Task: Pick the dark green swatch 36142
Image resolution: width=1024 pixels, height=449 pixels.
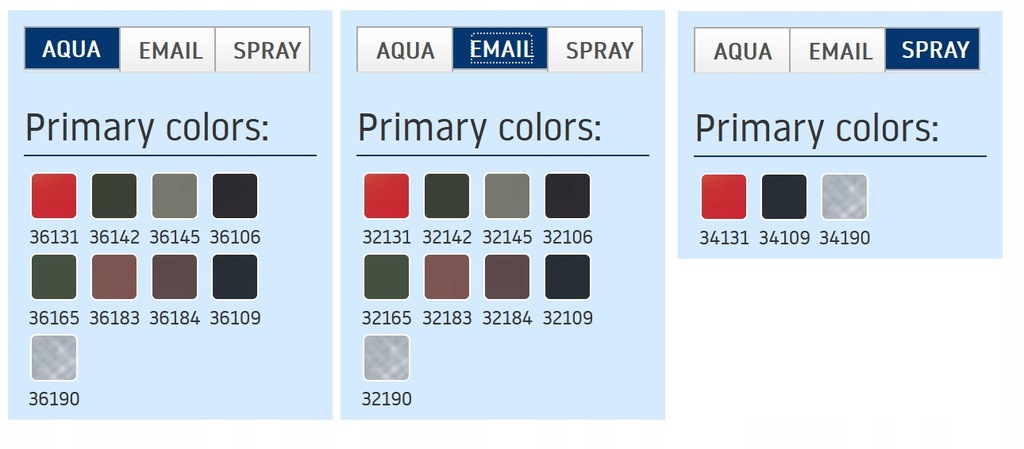Action: [114, 196]
